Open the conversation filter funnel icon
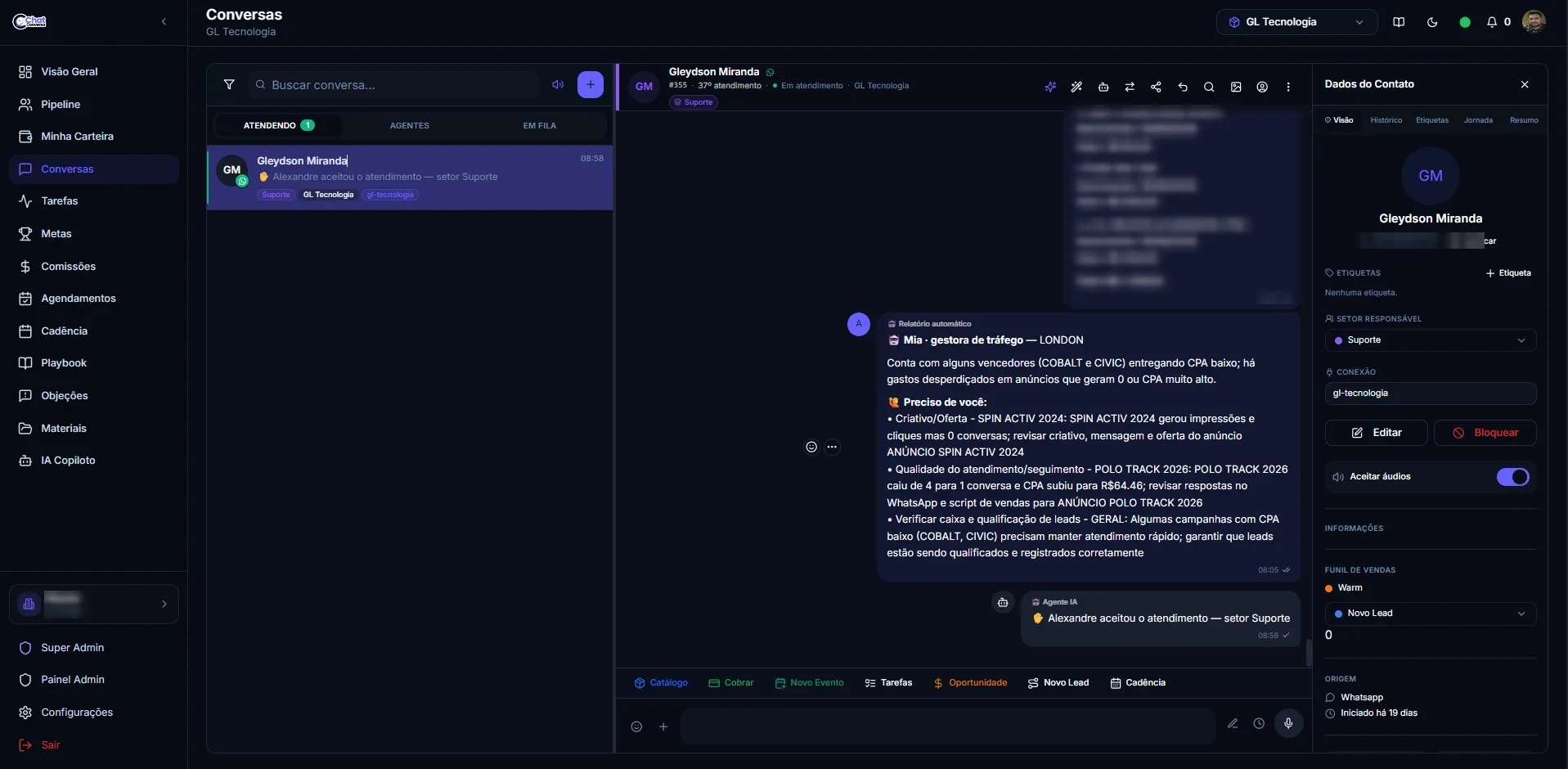The image size is (1568, 769). (229, 84)
